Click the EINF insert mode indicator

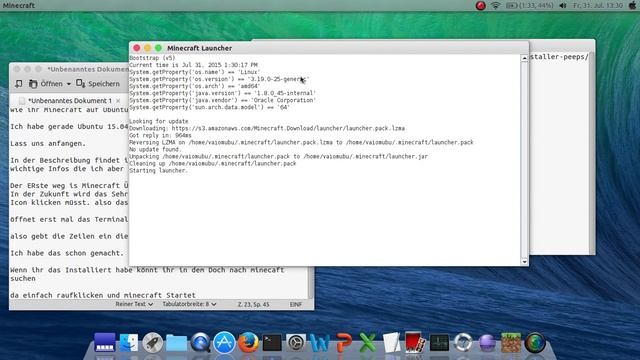(296, 304)
